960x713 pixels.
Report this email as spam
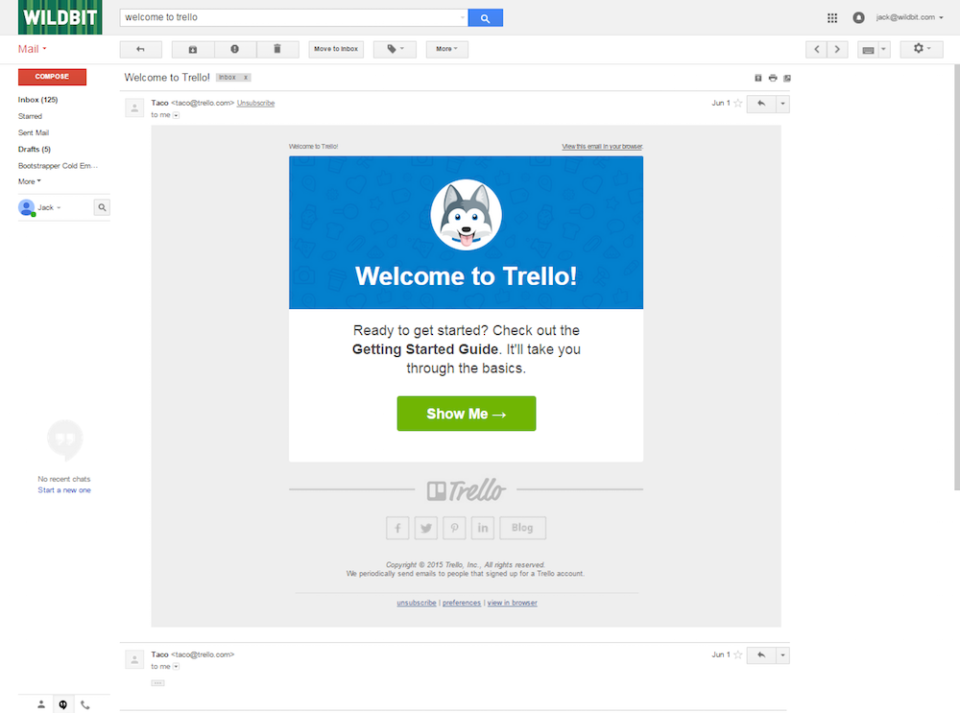[234, 49]
